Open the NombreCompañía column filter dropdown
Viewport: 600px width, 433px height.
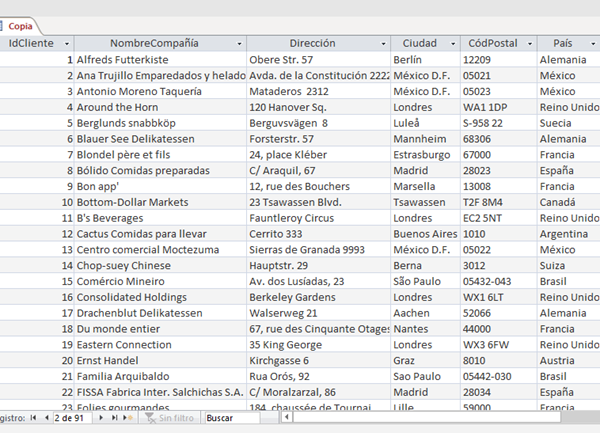[x=239, y=44]
